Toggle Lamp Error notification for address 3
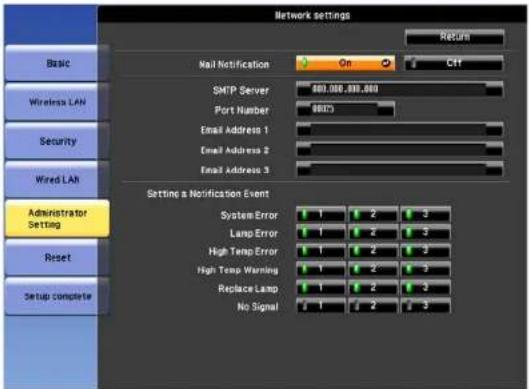This screenshot has width=529, height=389. (425, 232)
